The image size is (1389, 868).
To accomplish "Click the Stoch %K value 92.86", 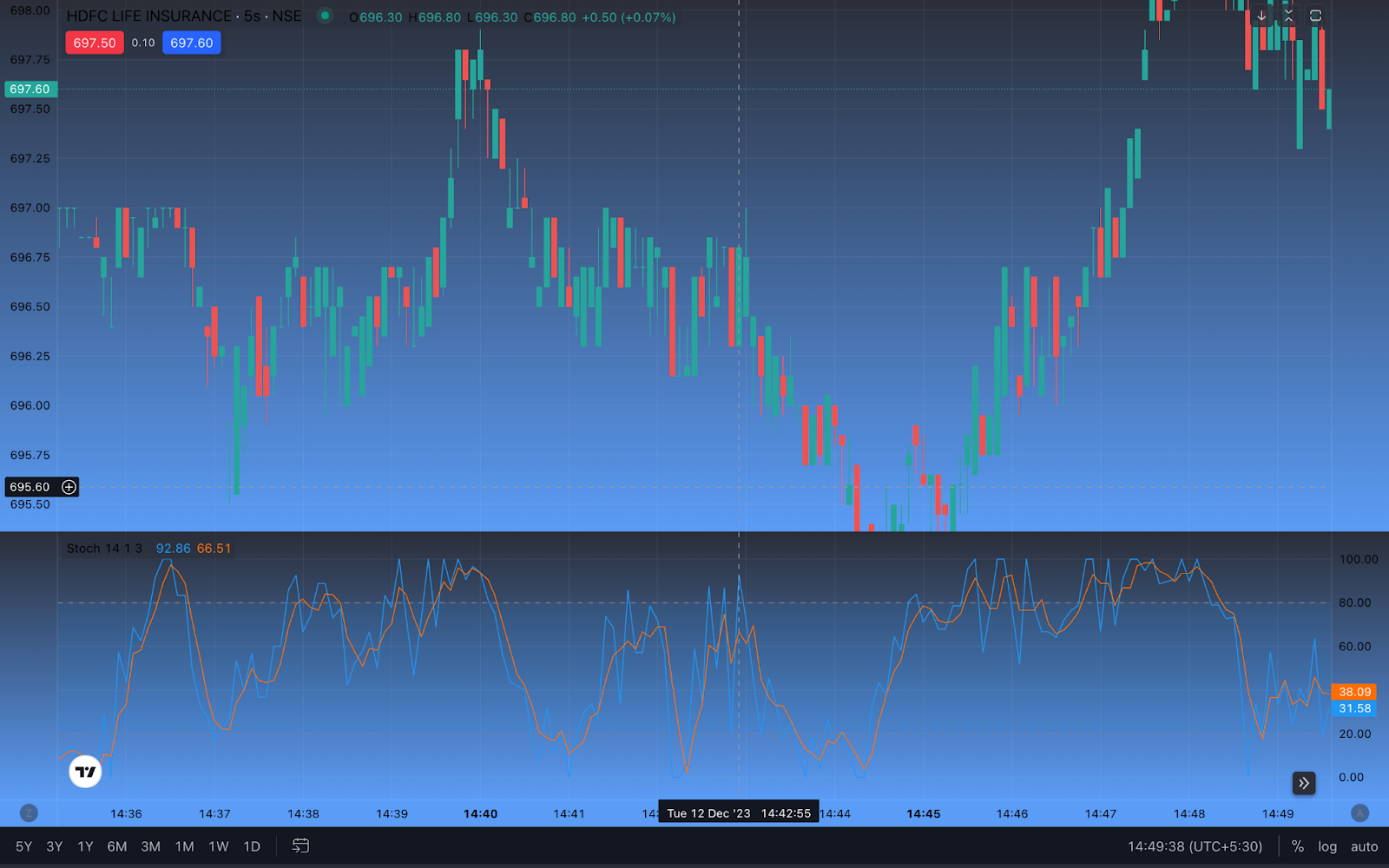I will pyautogui.click(x=174, y=549).
